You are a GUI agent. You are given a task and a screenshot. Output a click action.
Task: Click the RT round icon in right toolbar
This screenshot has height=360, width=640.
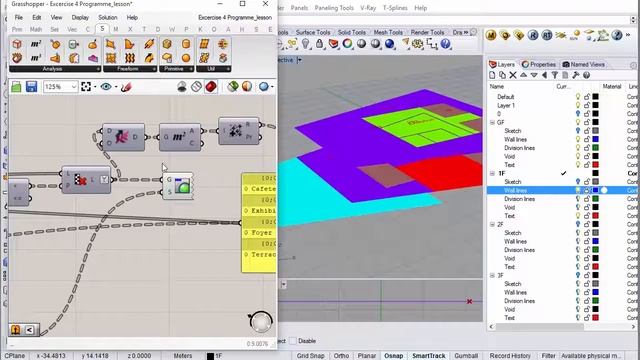[x=547, y=36]
